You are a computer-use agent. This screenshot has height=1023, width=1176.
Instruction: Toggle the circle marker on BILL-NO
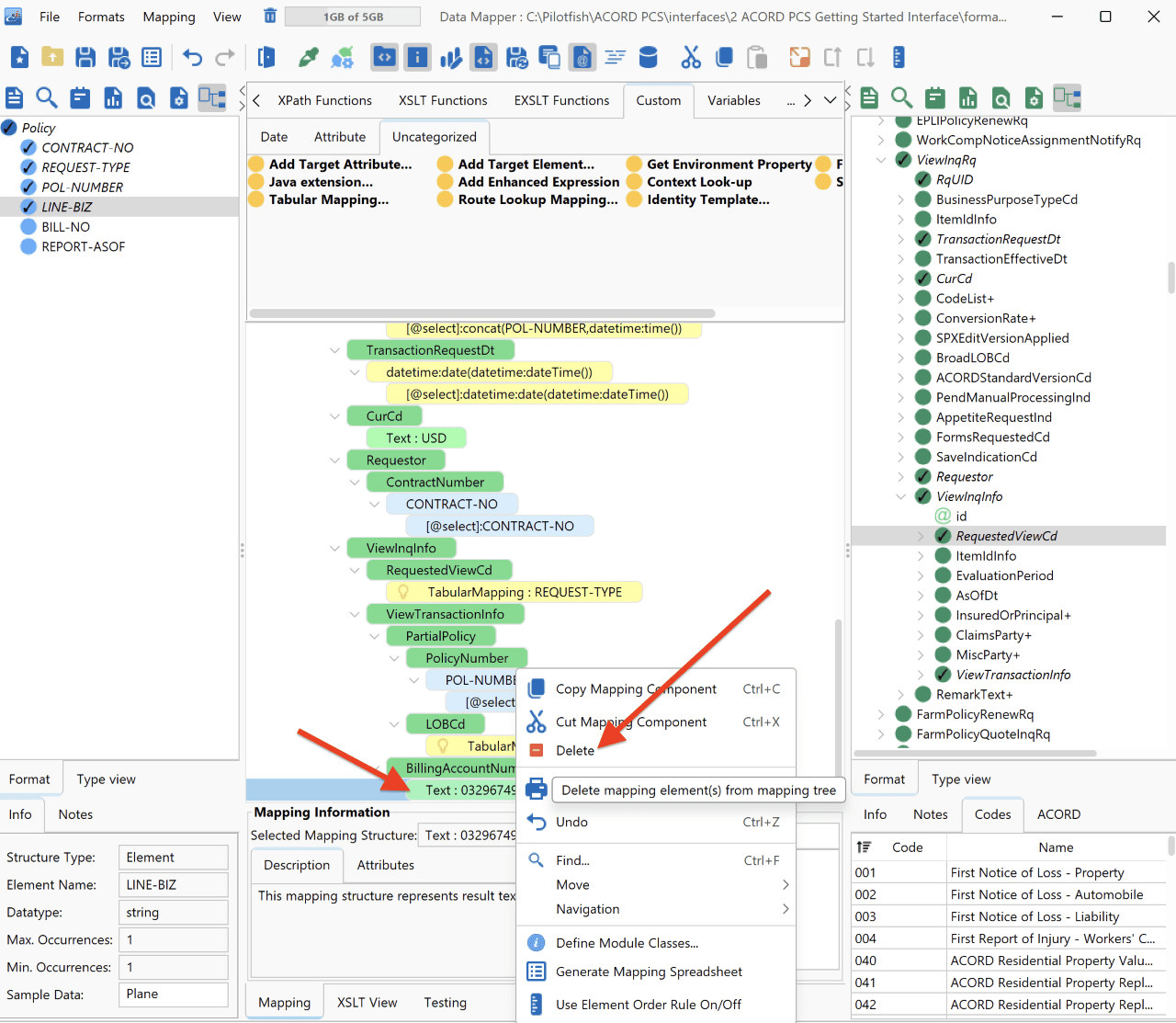pyautogui.click(x=28, y=226)
